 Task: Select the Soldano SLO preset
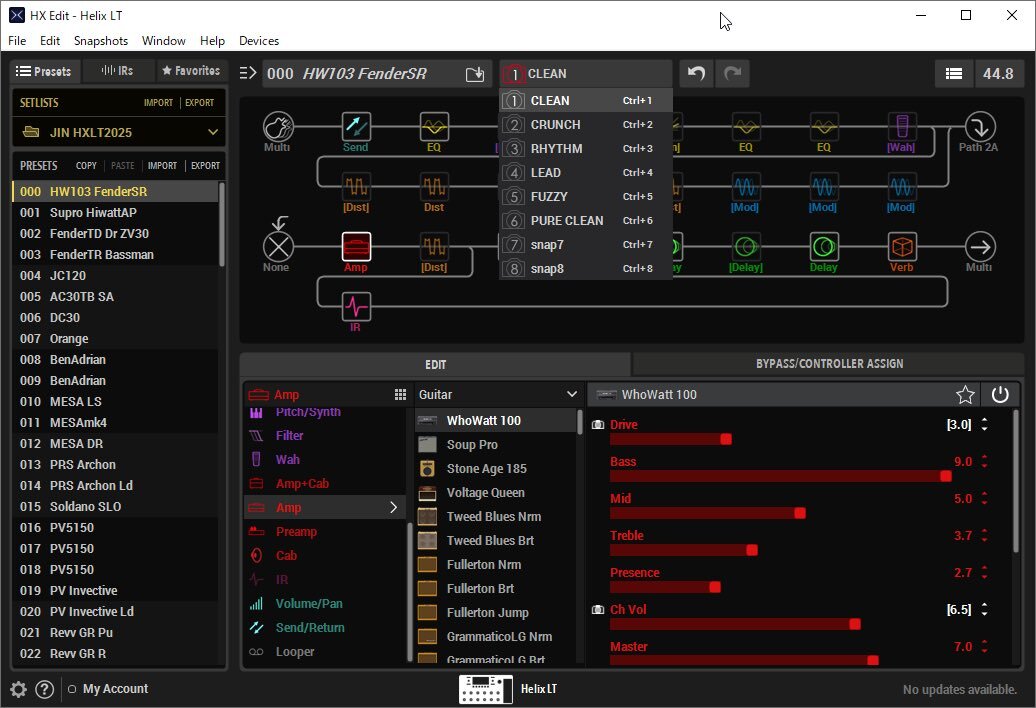(85, 506)
